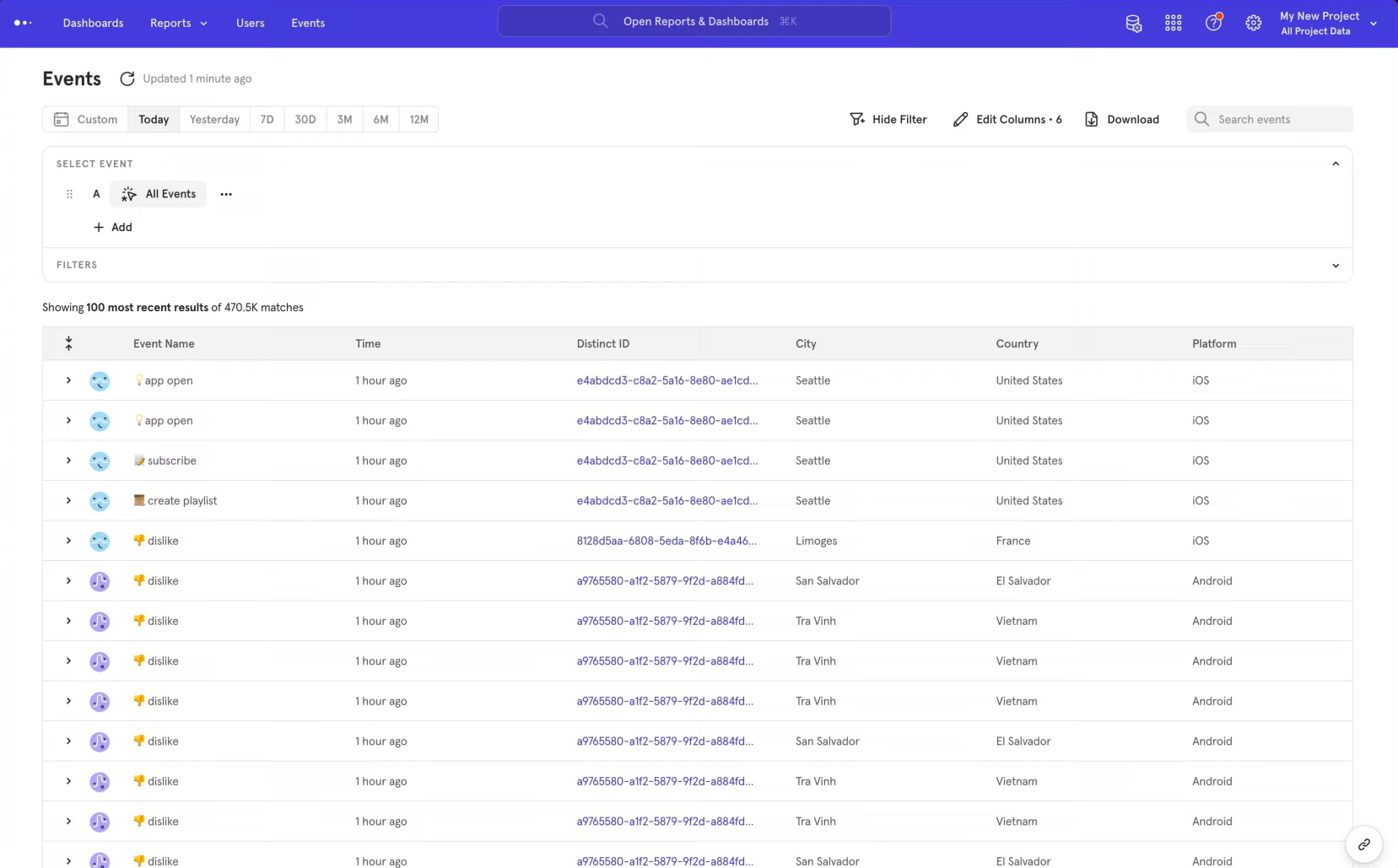Click the copy link icon button
This screenshot has height=868, width=1398.
[x=1363, y=844]
